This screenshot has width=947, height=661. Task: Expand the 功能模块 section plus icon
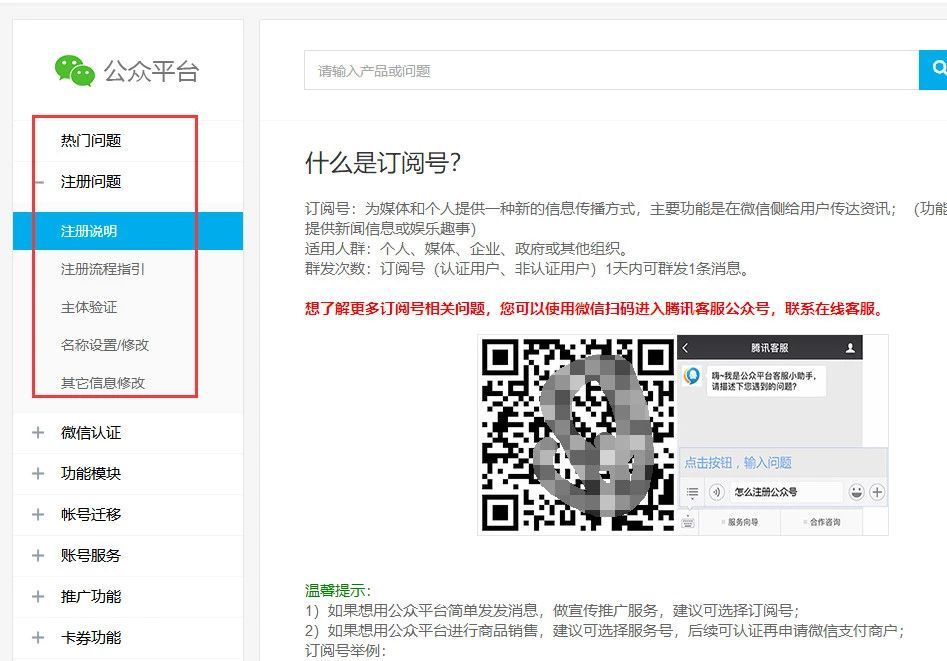38,473
